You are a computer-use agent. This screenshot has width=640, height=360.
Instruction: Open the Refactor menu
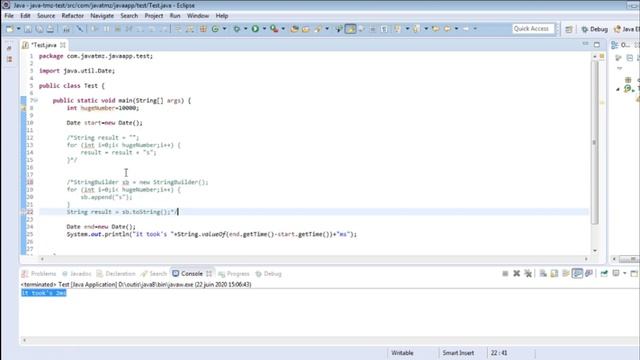coord(73,16)
